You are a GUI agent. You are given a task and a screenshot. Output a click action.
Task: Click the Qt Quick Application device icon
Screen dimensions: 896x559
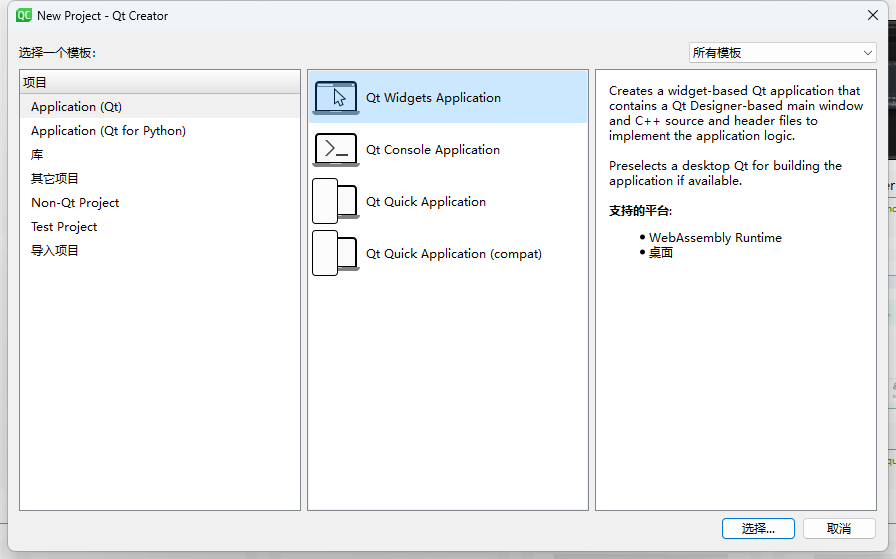(x=335, y=201)
